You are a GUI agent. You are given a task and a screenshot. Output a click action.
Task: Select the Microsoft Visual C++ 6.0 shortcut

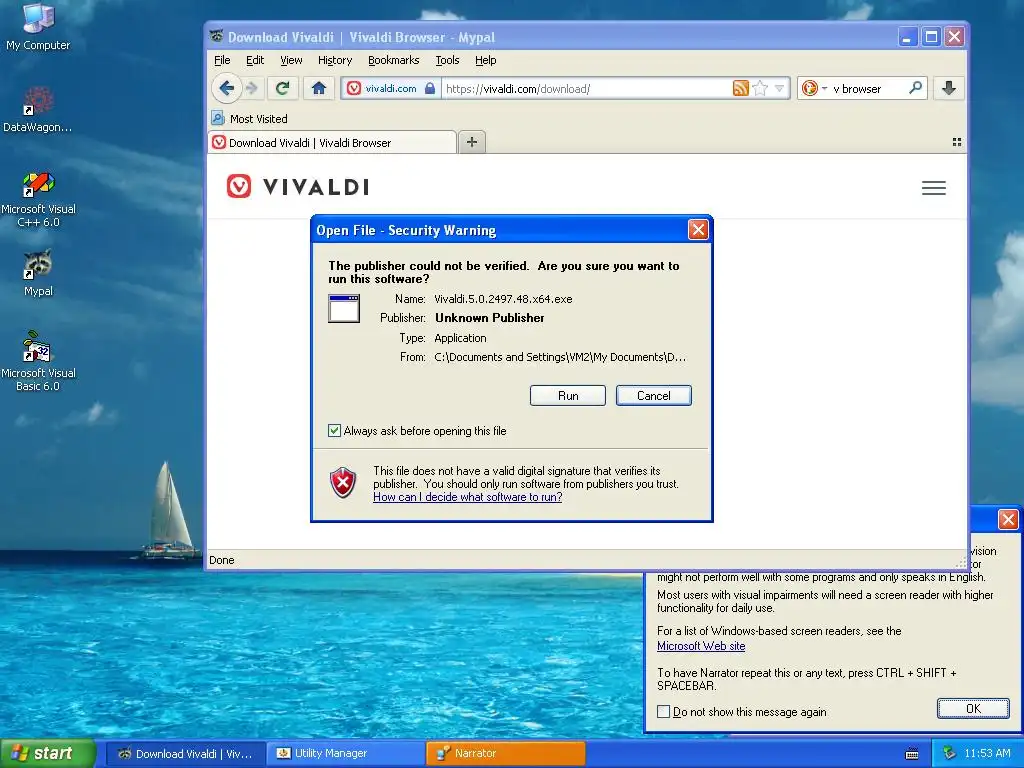pos(38,199)
